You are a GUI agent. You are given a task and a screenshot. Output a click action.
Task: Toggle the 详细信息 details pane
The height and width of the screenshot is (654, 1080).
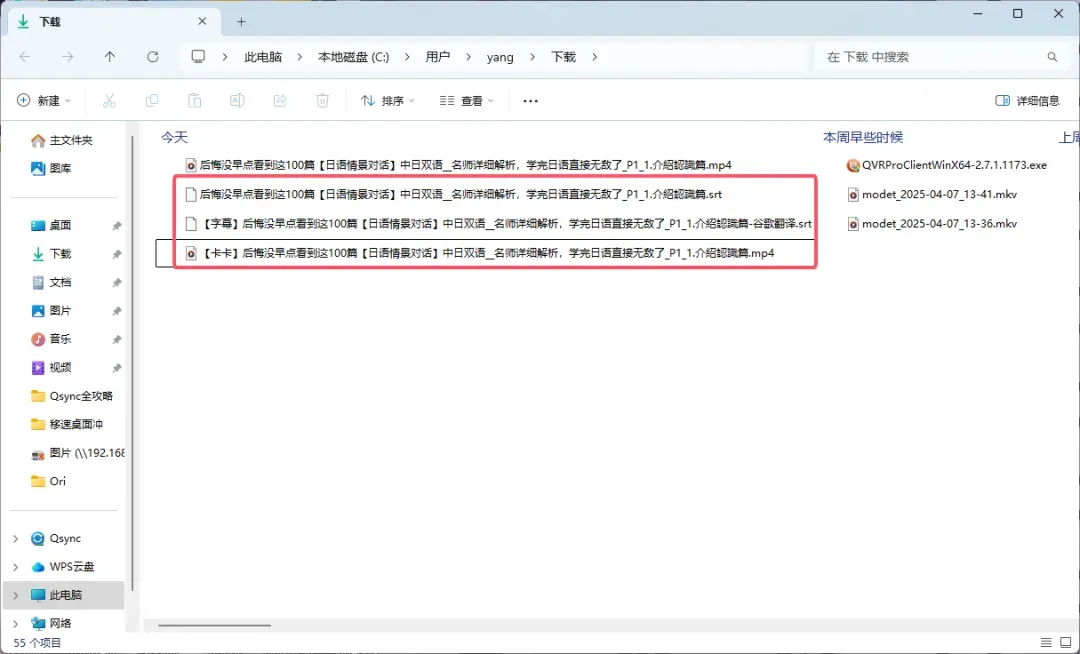tap(1027, 101)
